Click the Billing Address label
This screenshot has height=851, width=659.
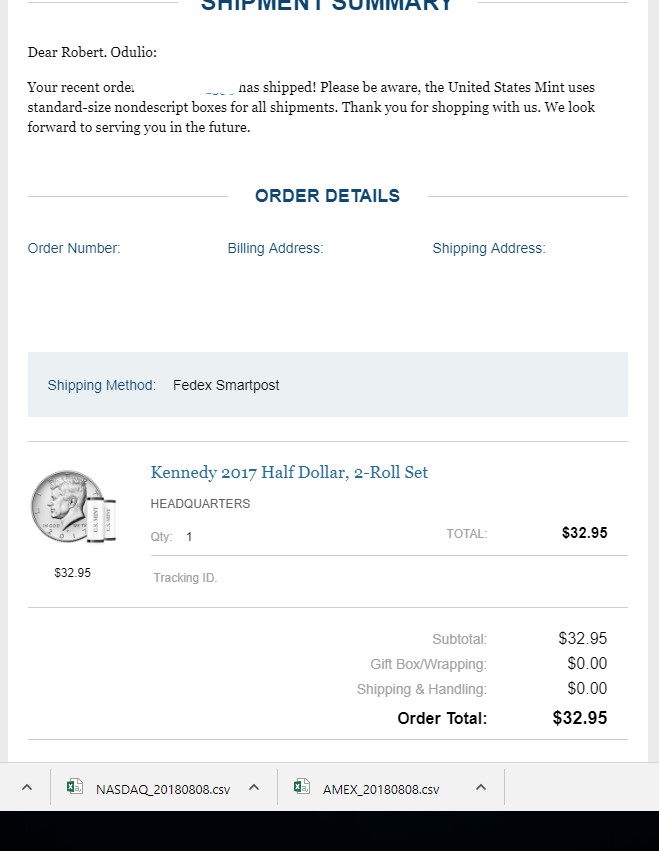pyautogui.click(x=275, y=249)
